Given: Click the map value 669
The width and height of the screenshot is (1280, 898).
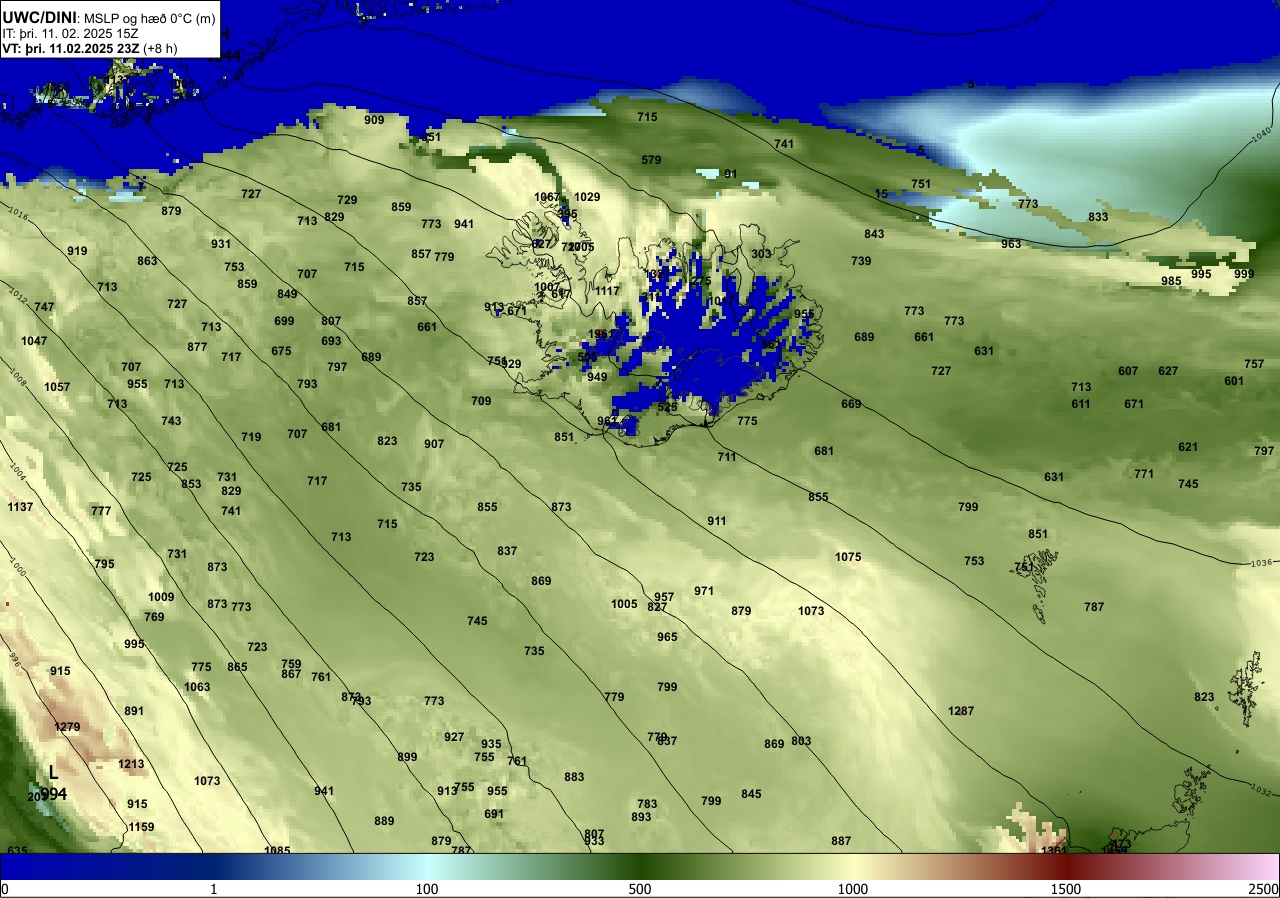Looking at the screenshot, I should coord(851,404).
